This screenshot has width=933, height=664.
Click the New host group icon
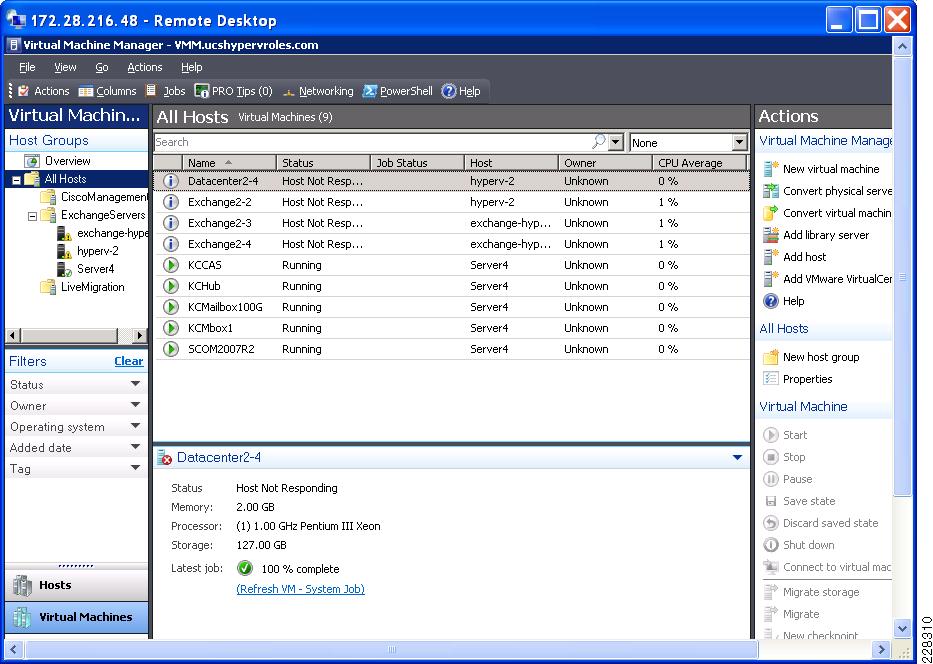click(771, 357)
